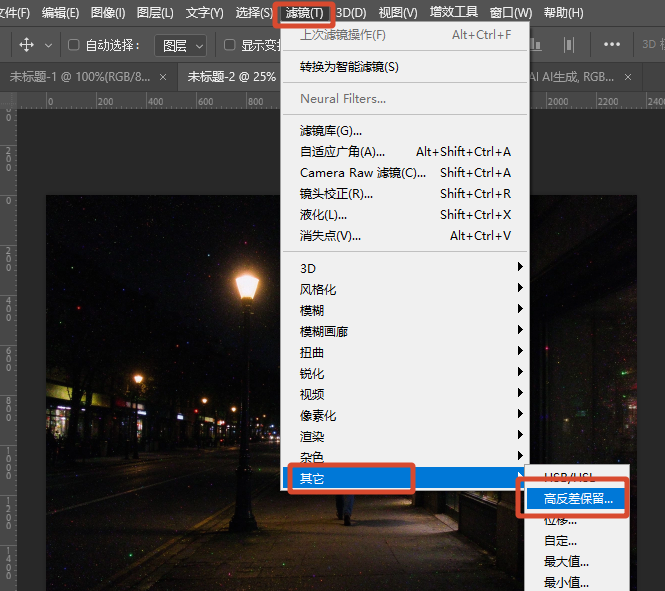Choose 自定... in the submenu
665x591 pixels.
coord(577,541)
